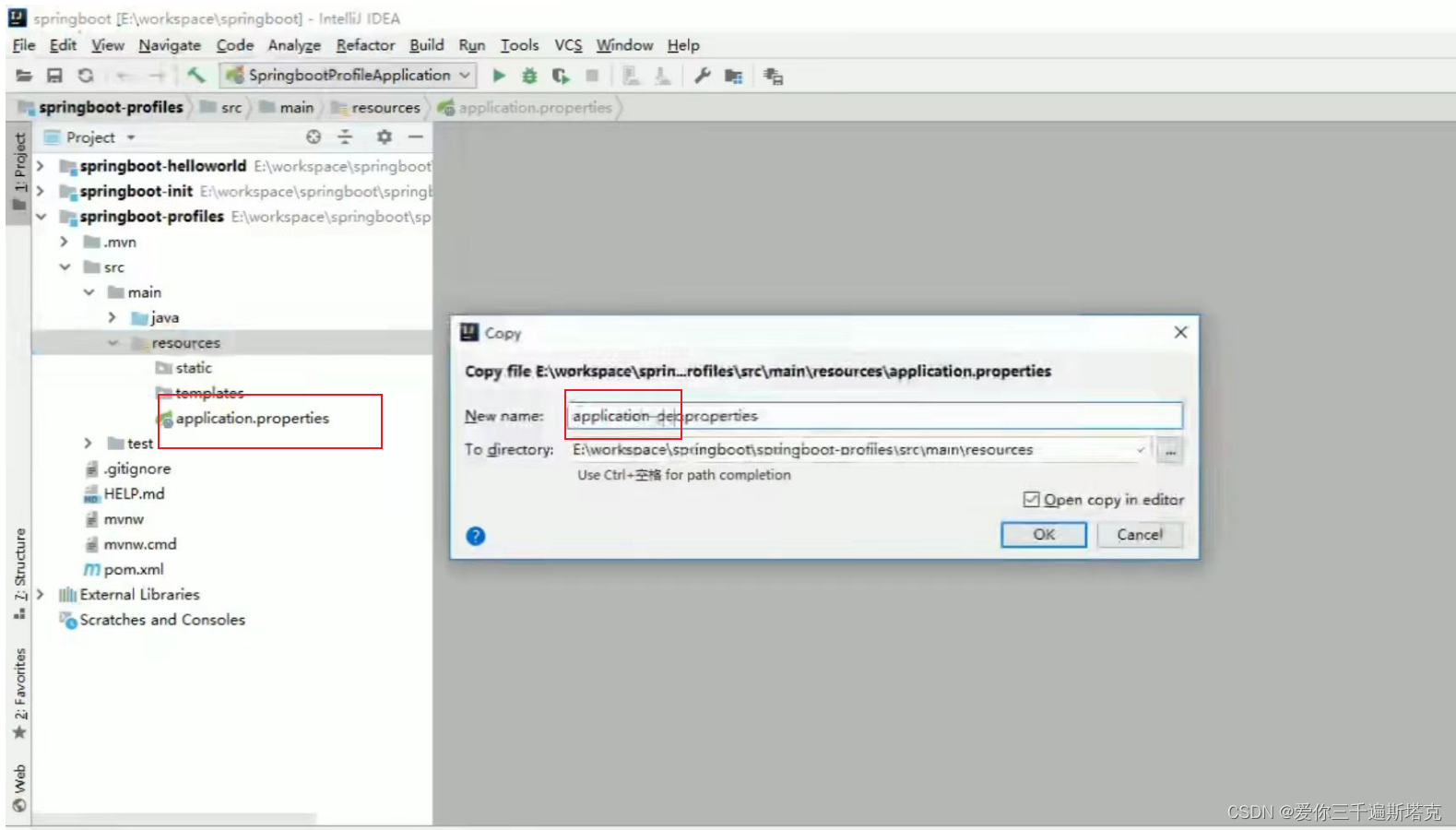Click Collapse All icon in Project panel
This screenshot has height=830, width=1456.
[345, 136]
